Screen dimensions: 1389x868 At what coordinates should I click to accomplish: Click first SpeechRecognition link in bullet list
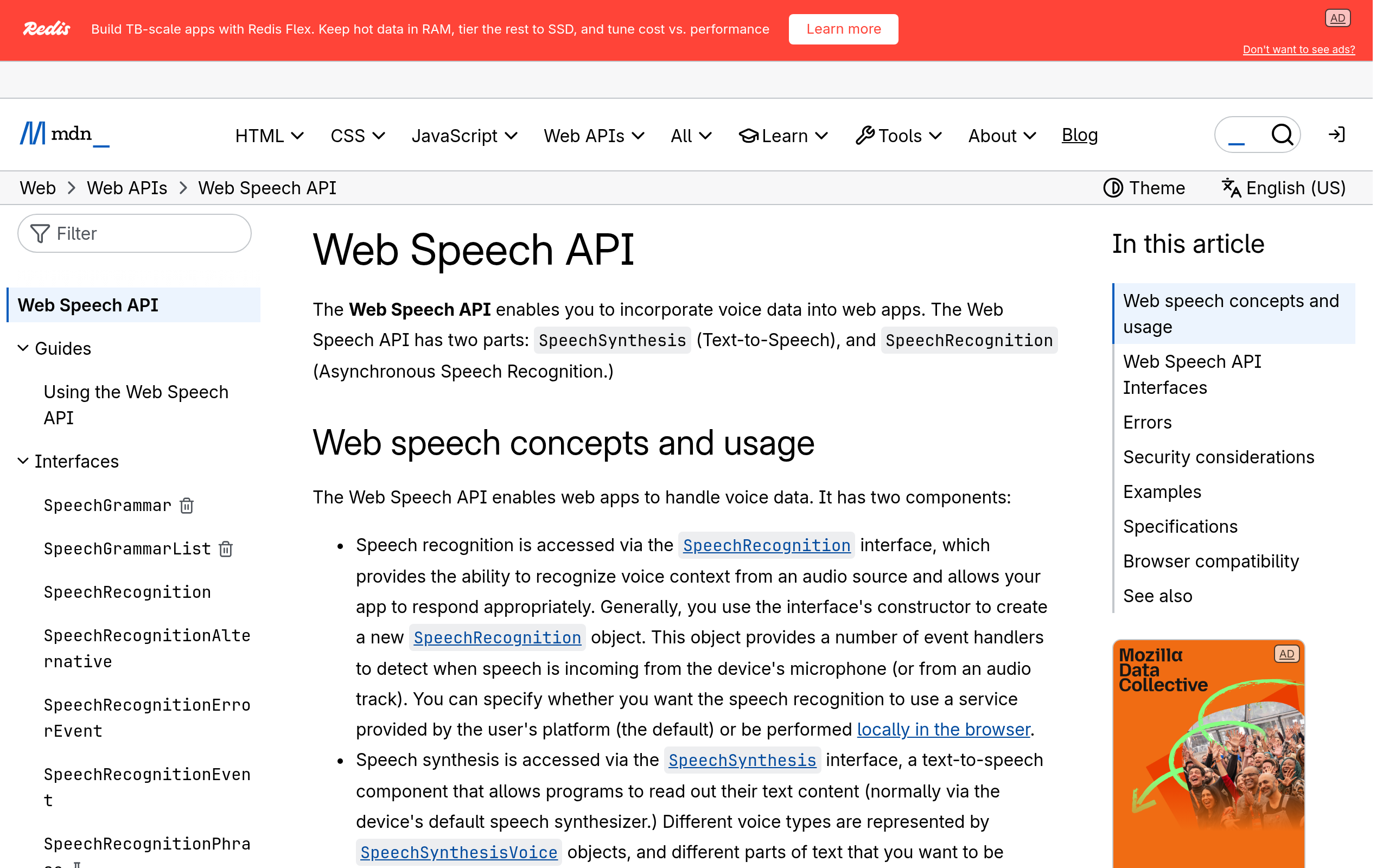pos(766,545)
